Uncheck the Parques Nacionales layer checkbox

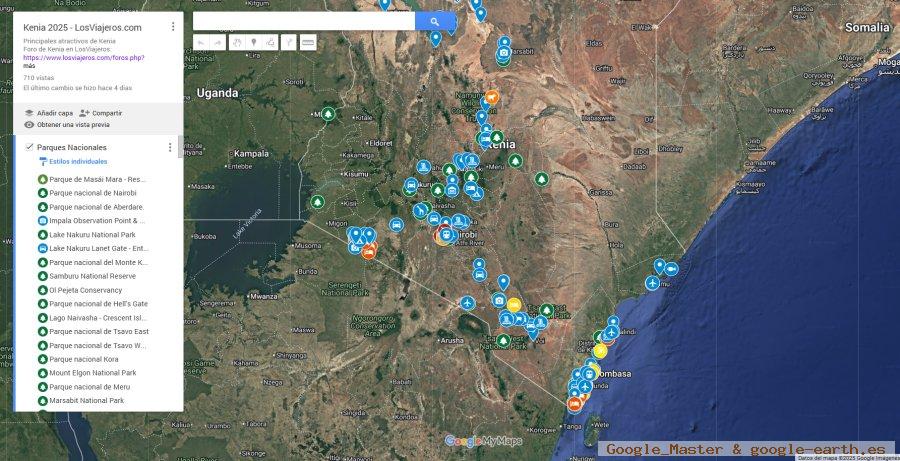tap(29, 147)
